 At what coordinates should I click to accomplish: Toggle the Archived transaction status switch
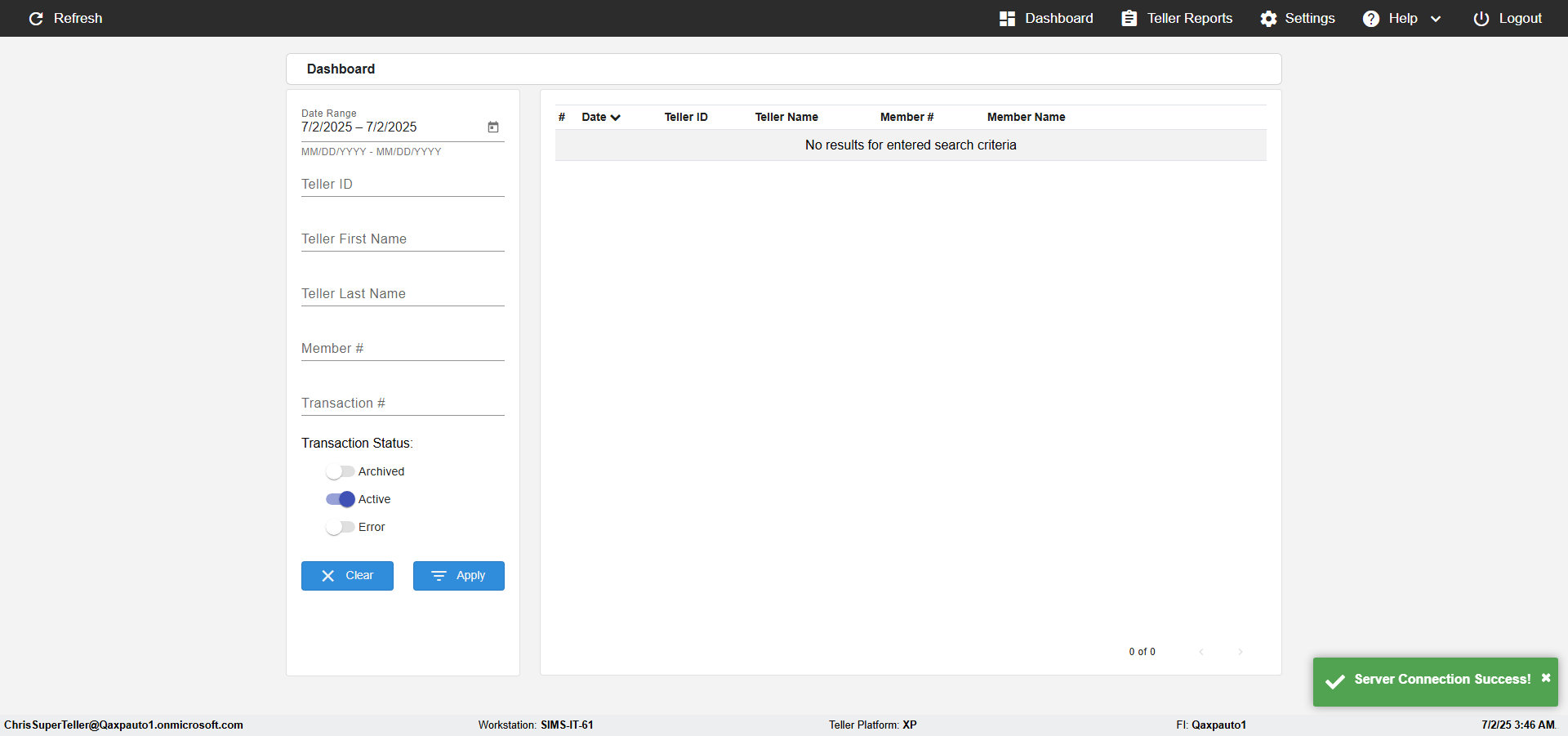(x=340, y=471)
